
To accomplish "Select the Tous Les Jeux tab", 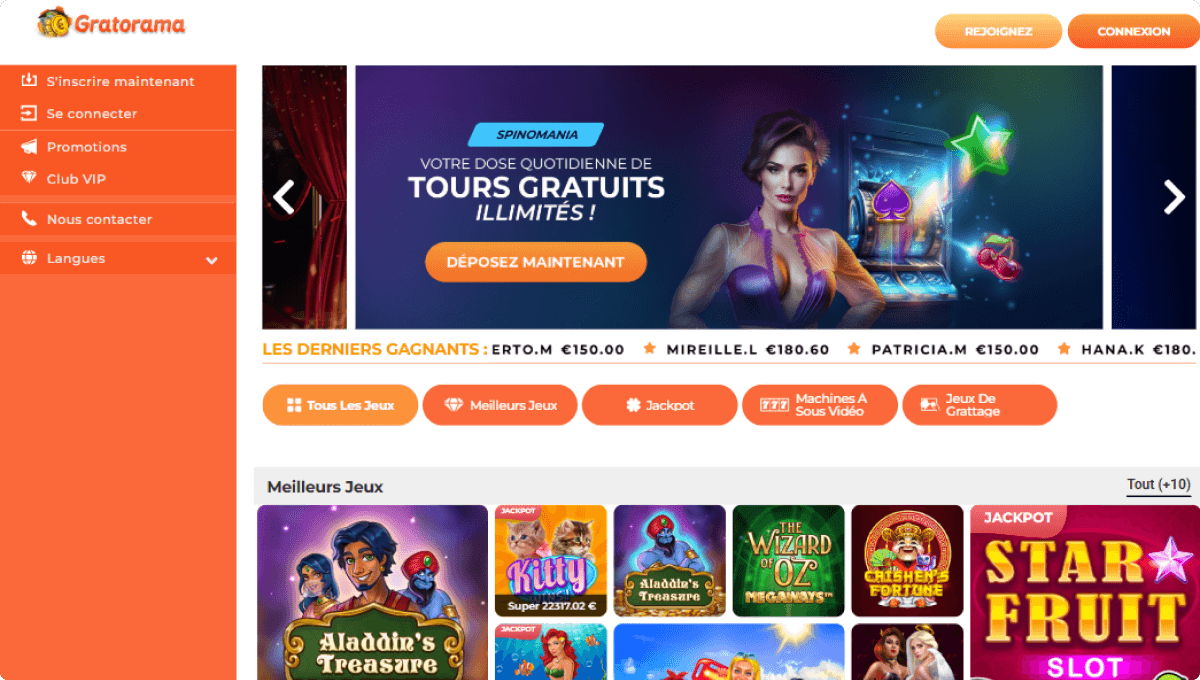I will [340, 405].
